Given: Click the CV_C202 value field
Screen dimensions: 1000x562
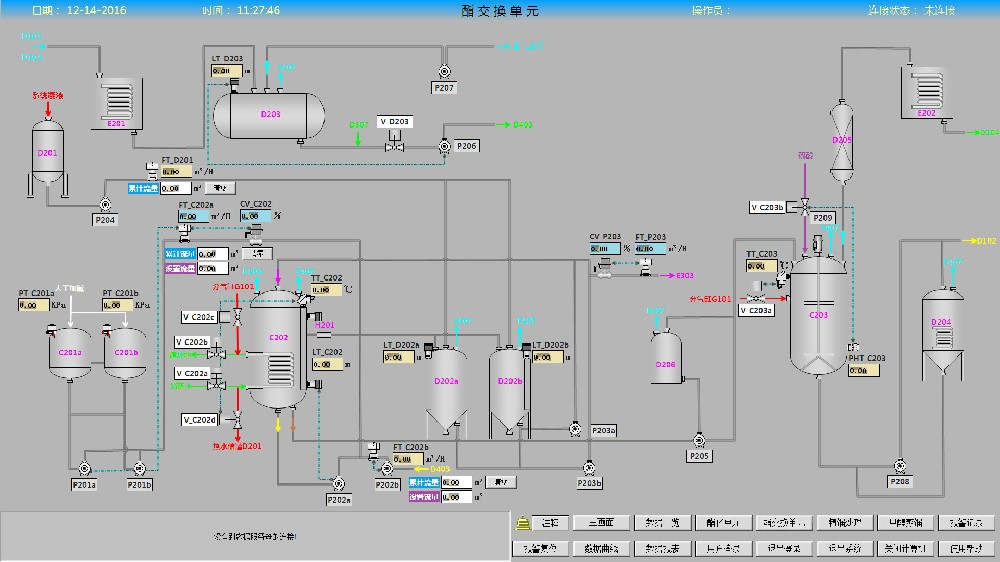Looking at the screenshot, I should coord(254,216).
